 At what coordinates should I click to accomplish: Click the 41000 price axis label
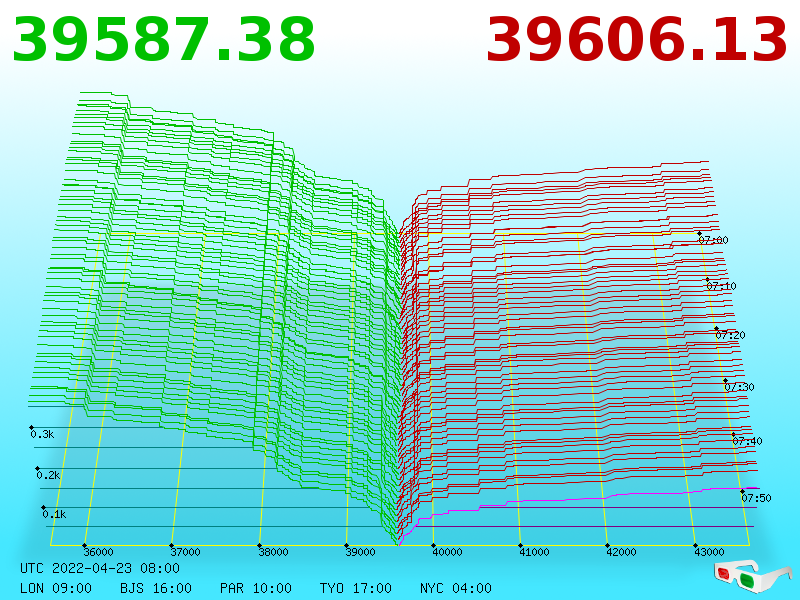click(x=534, y=552)
